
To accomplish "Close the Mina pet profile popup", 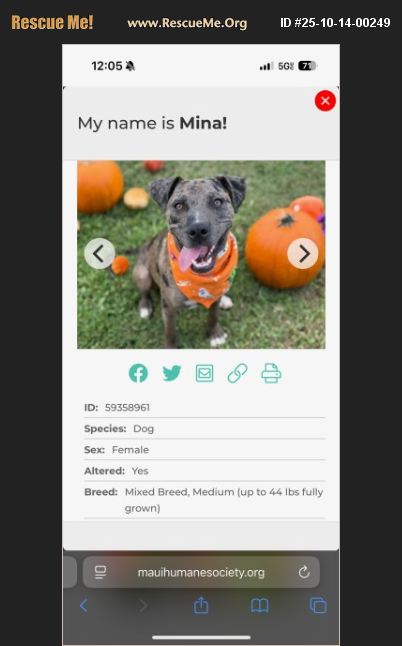I will (x=325, y=101).
